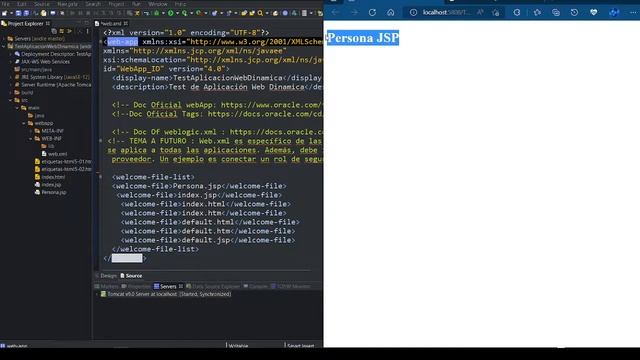Open the dropdown arrow next to Run button
This screenshot has height=360, width=640.
pos(177,13)
